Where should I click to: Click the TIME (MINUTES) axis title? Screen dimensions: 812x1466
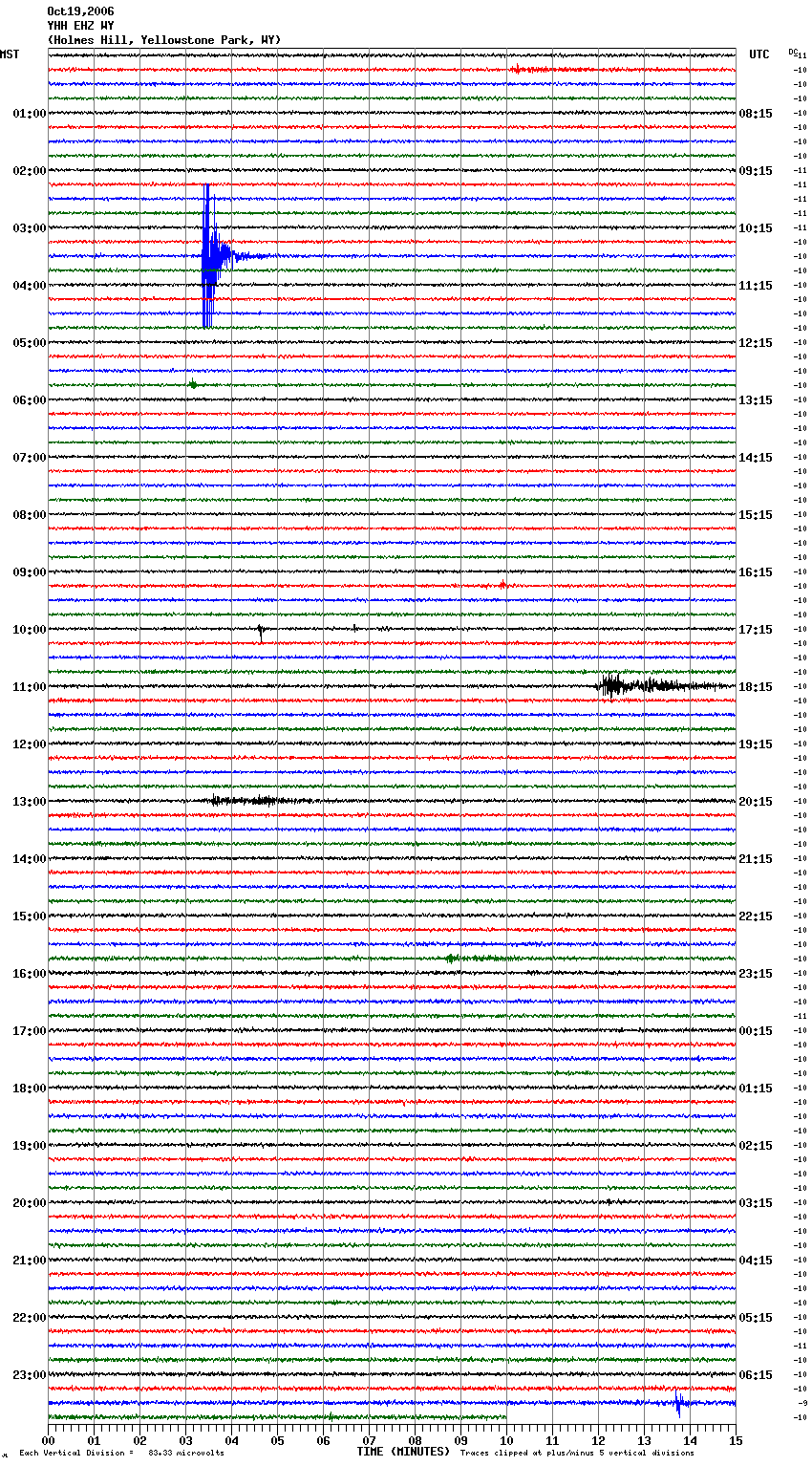click(403, 1452)
